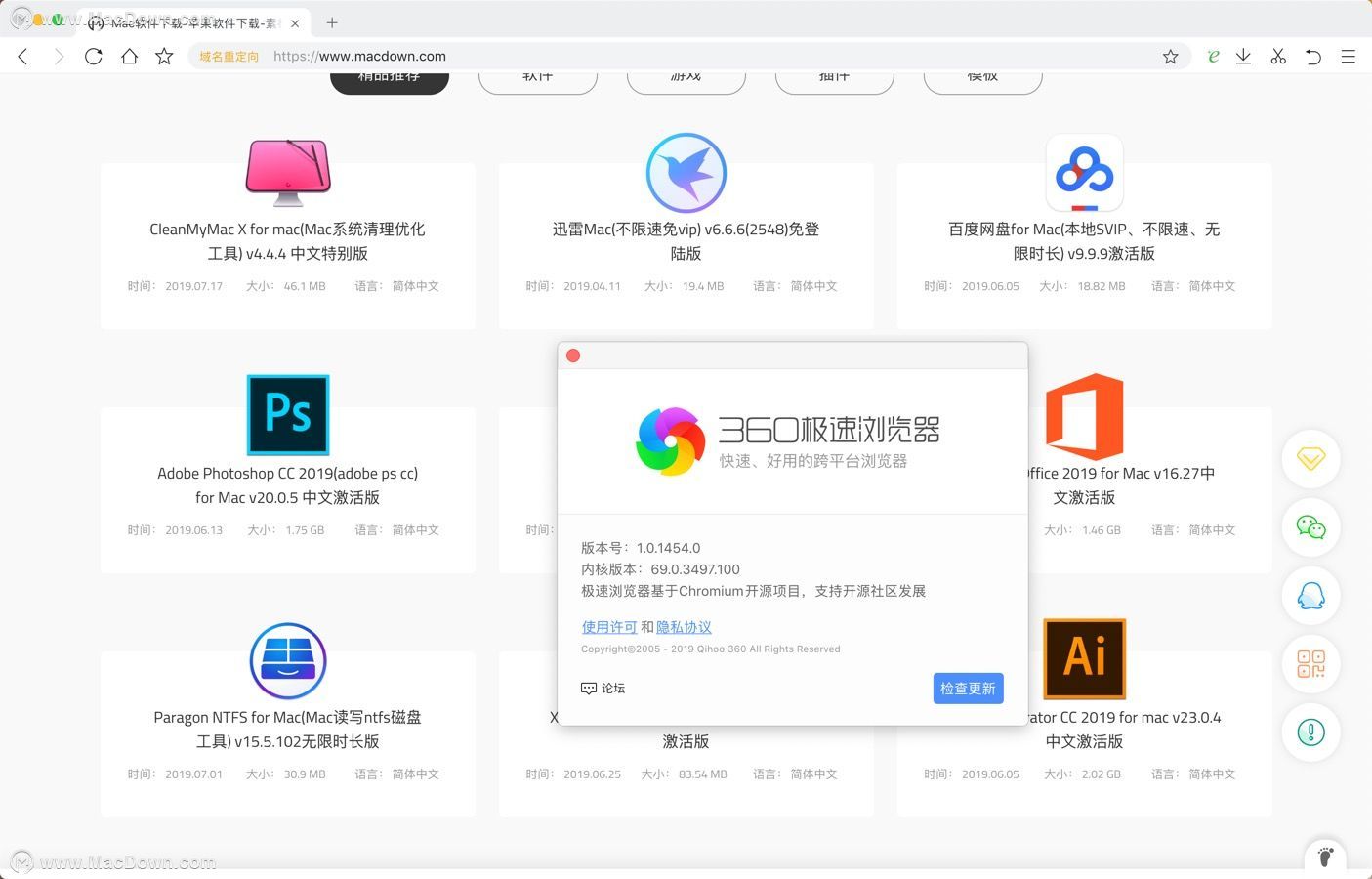Screen dimensions: 1372x879
Task: Close the Mac软件下载 tab
Action: (295, 23)
